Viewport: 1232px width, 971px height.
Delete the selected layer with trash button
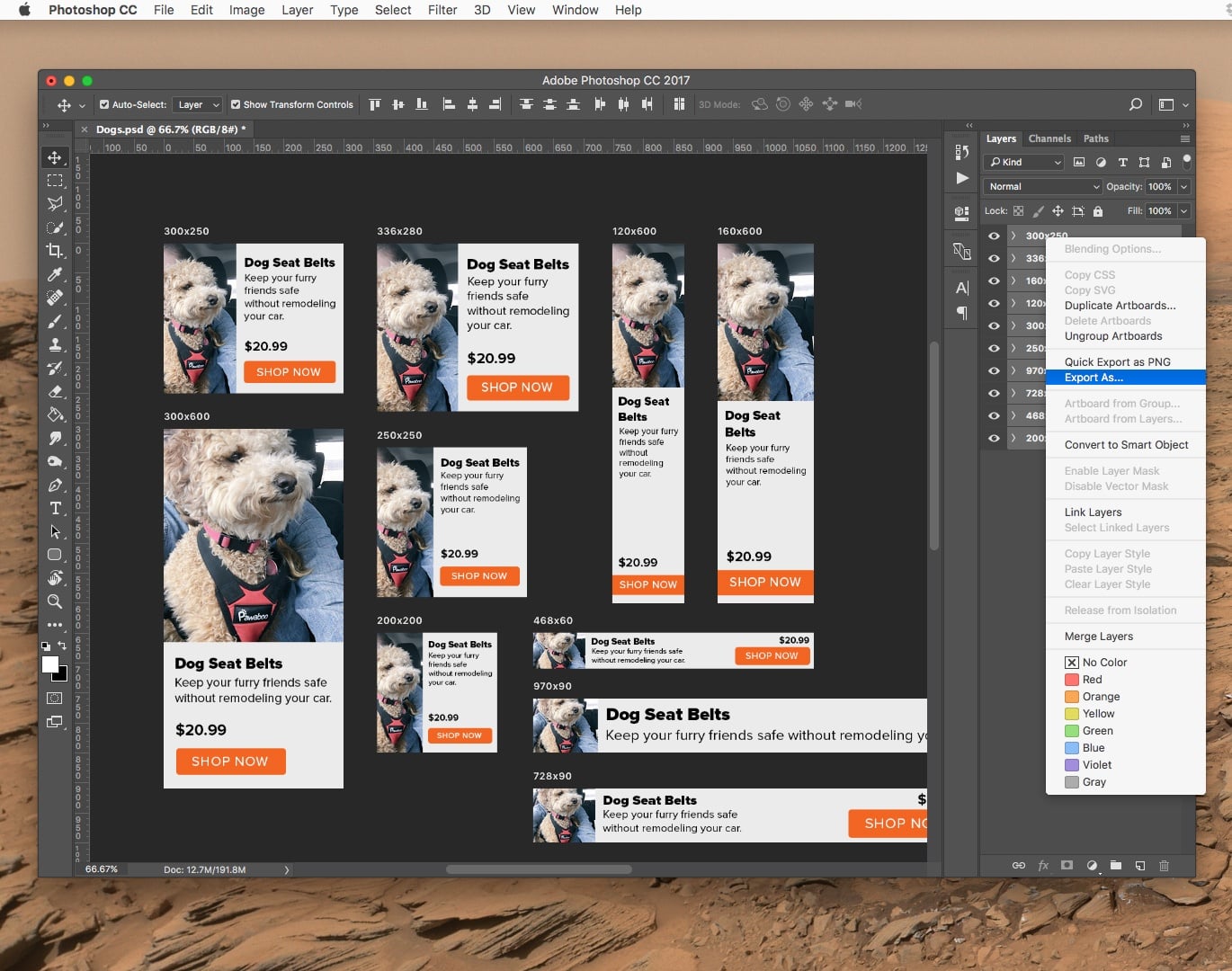click(x=1164, y=866)
